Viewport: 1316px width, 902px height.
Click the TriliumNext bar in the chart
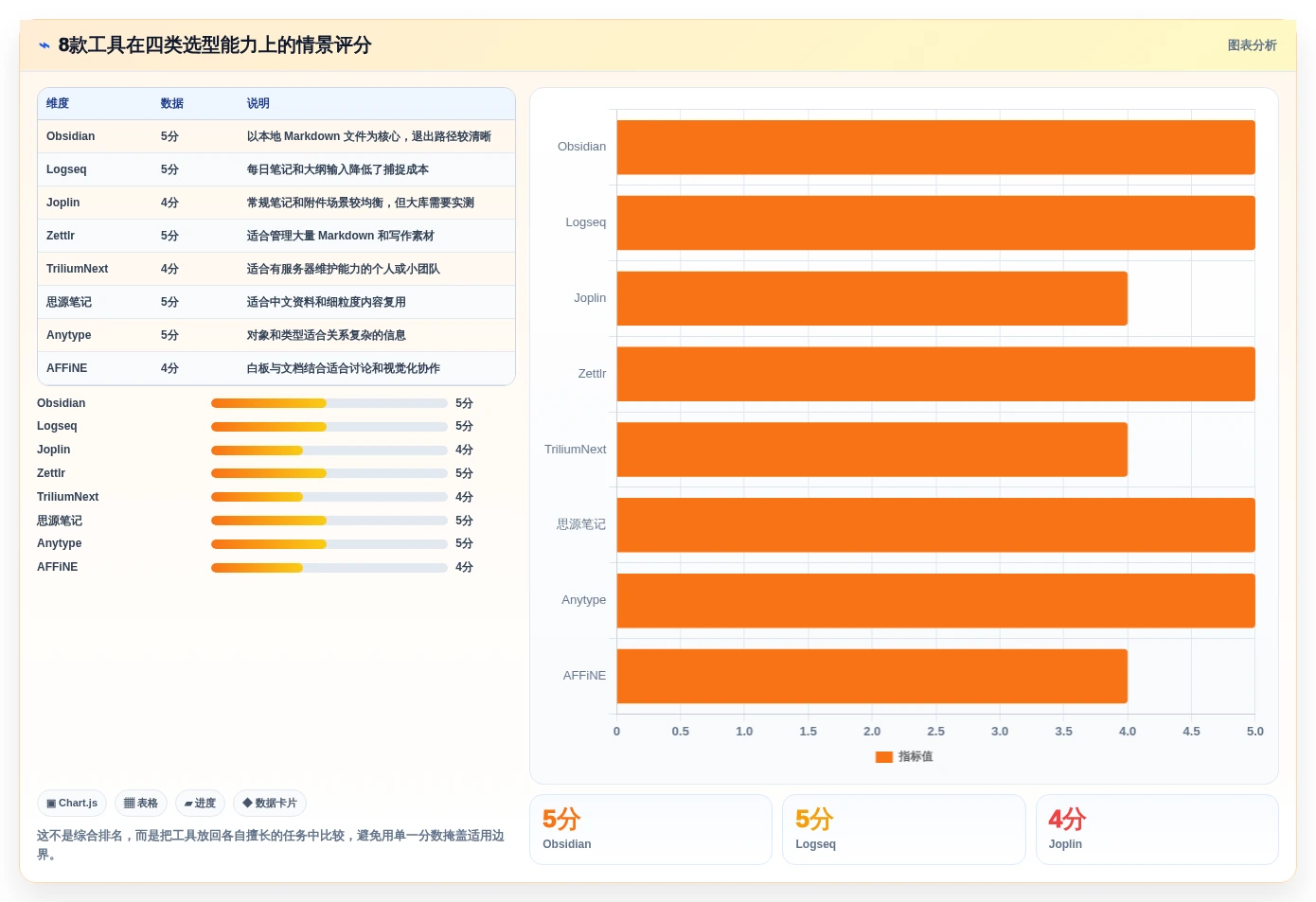(872, 450)
